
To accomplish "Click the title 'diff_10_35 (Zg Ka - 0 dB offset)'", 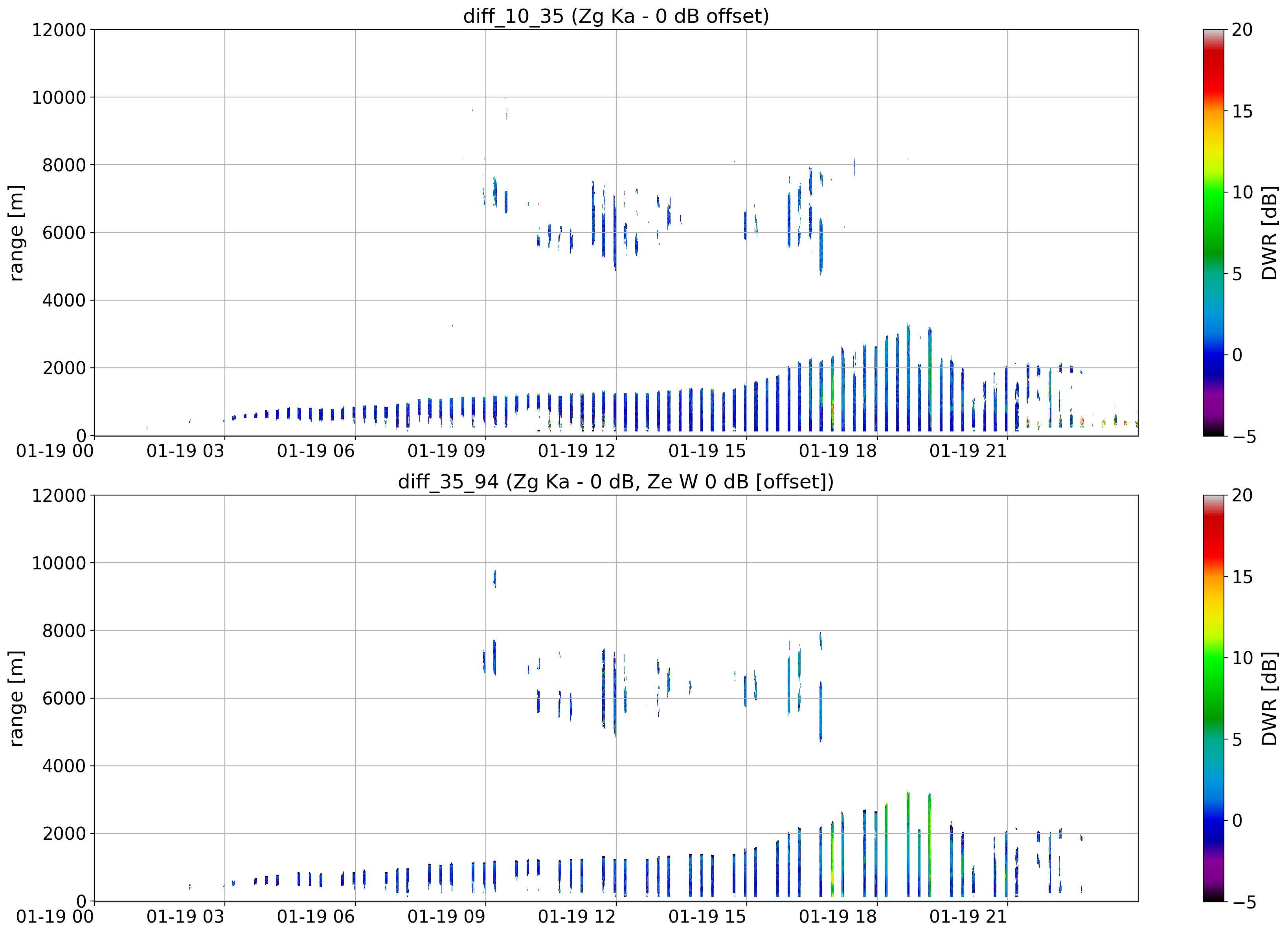I will (616, 16).
